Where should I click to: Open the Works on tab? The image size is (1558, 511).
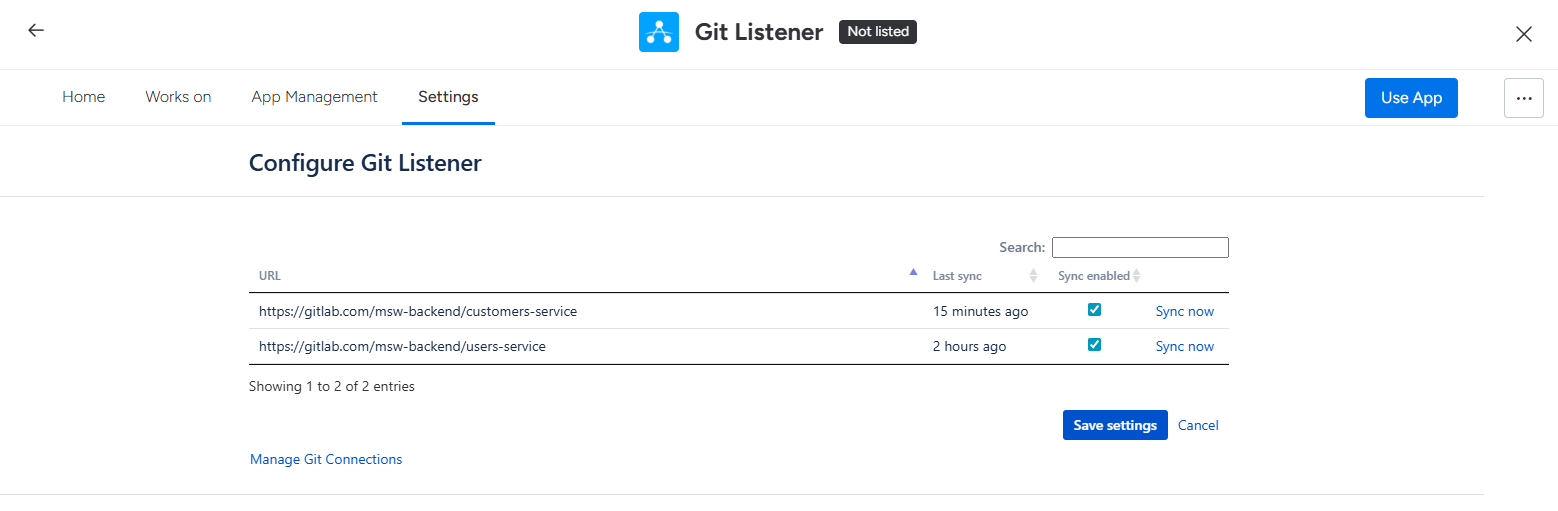point(178,97)
